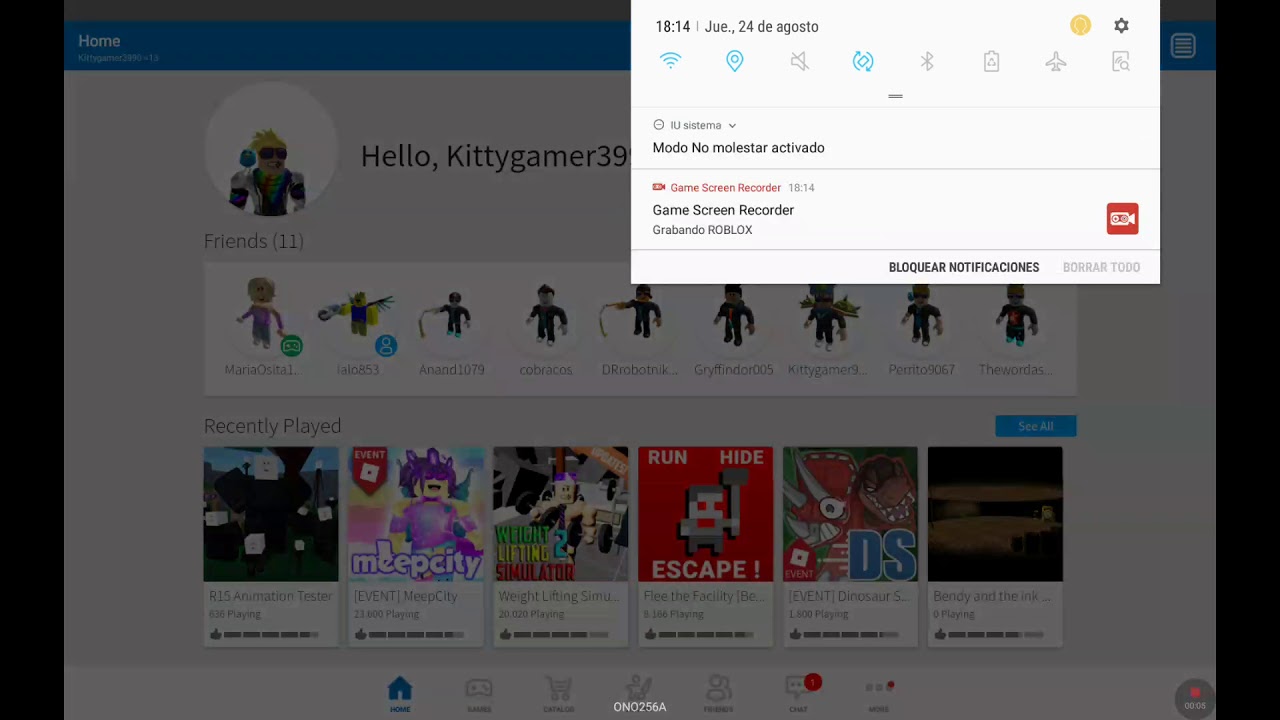Image resolution: width=1280 pixels, height=720 pixels.
Task: Select Catalog tab in bottom bar
Action: [x=559, y=694]
